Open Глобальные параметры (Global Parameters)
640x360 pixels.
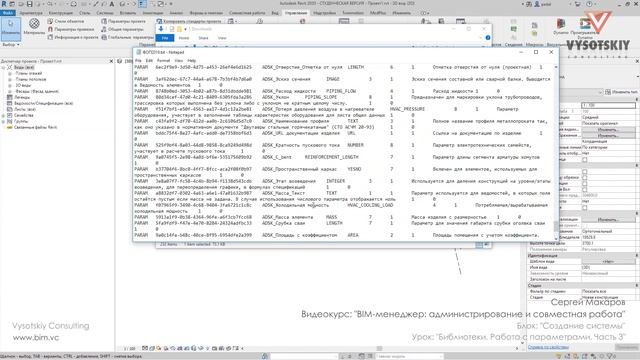point(127,37)
